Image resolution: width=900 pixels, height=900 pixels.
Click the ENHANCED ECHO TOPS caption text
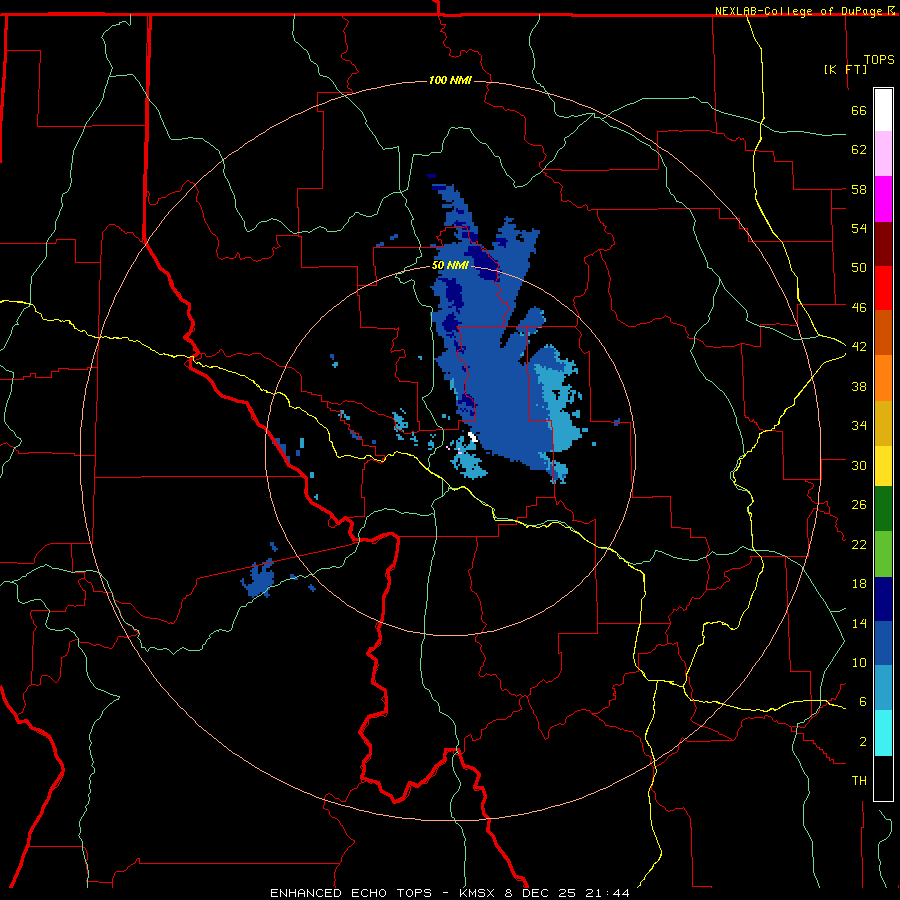[x=351, y=893]
